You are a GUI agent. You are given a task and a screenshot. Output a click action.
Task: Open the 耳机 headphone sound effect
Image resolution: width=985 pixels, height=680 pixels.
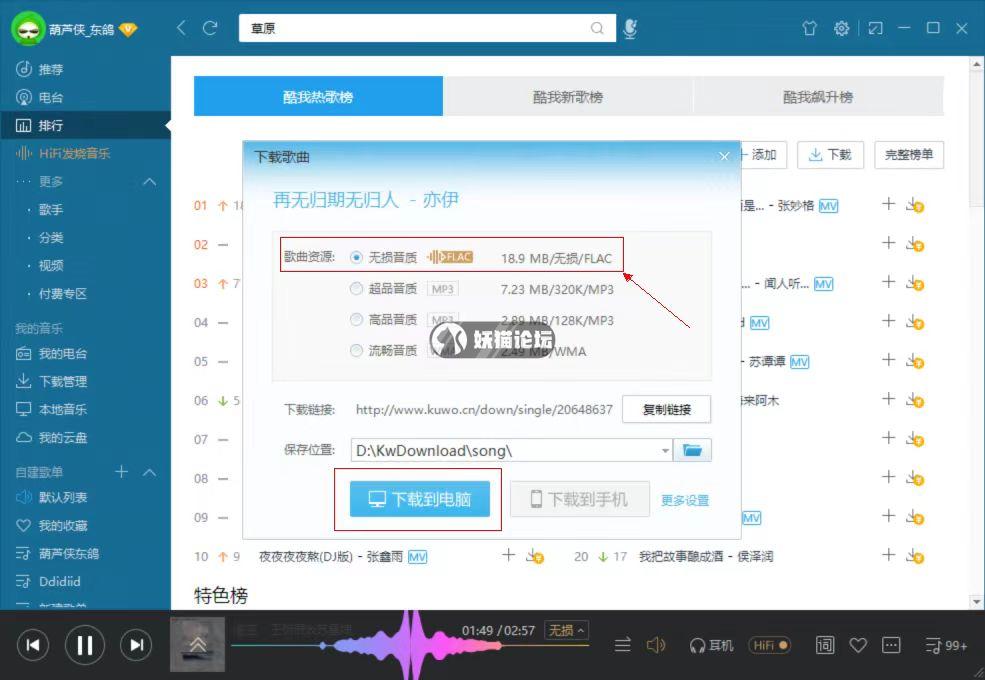[711, 645]
